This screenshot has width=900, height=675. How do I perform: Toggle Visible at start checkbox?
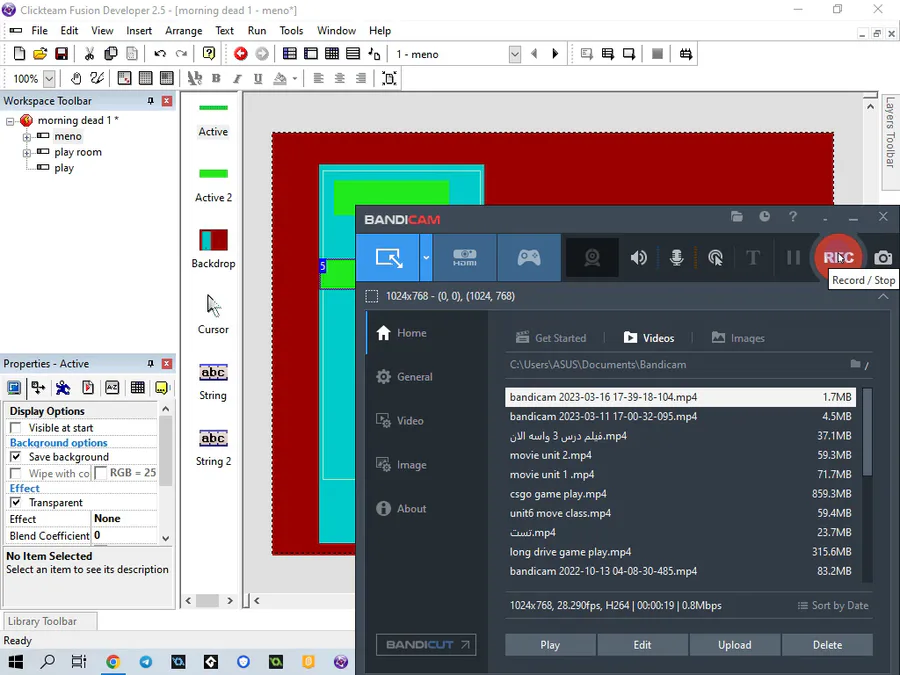pos(16,428)
